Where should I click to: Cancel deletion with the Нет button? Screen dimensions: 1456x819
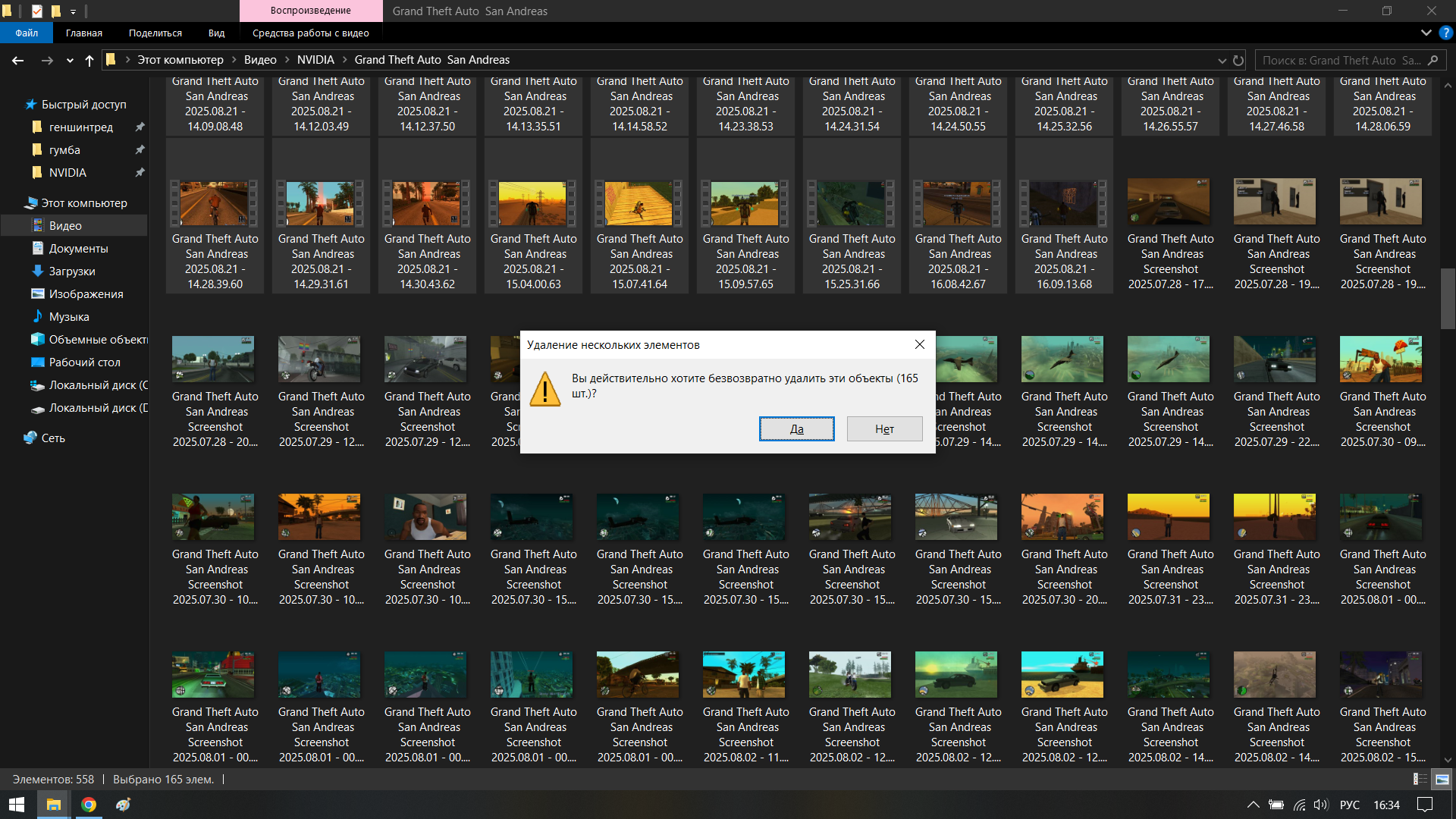[x=884, y=428]
